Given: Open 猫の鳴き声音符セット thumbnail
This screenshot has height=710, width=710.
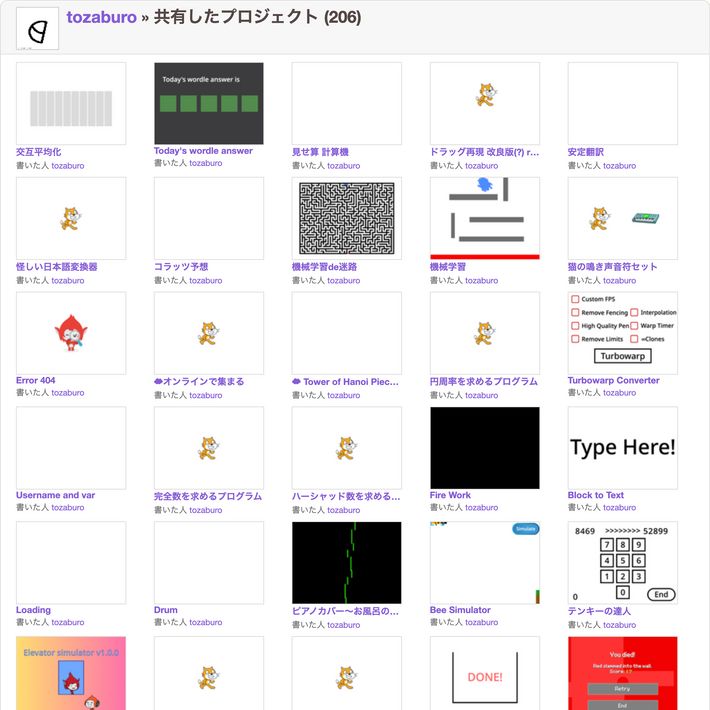Looking at the screenshot, I should [623, 218].
